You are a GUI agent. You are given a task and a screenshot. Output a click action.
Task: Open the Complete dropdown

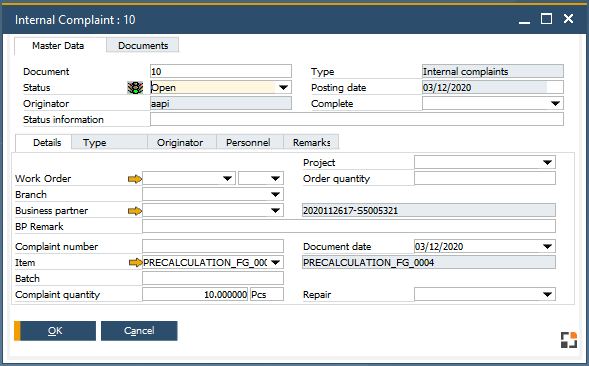(555, 103)
